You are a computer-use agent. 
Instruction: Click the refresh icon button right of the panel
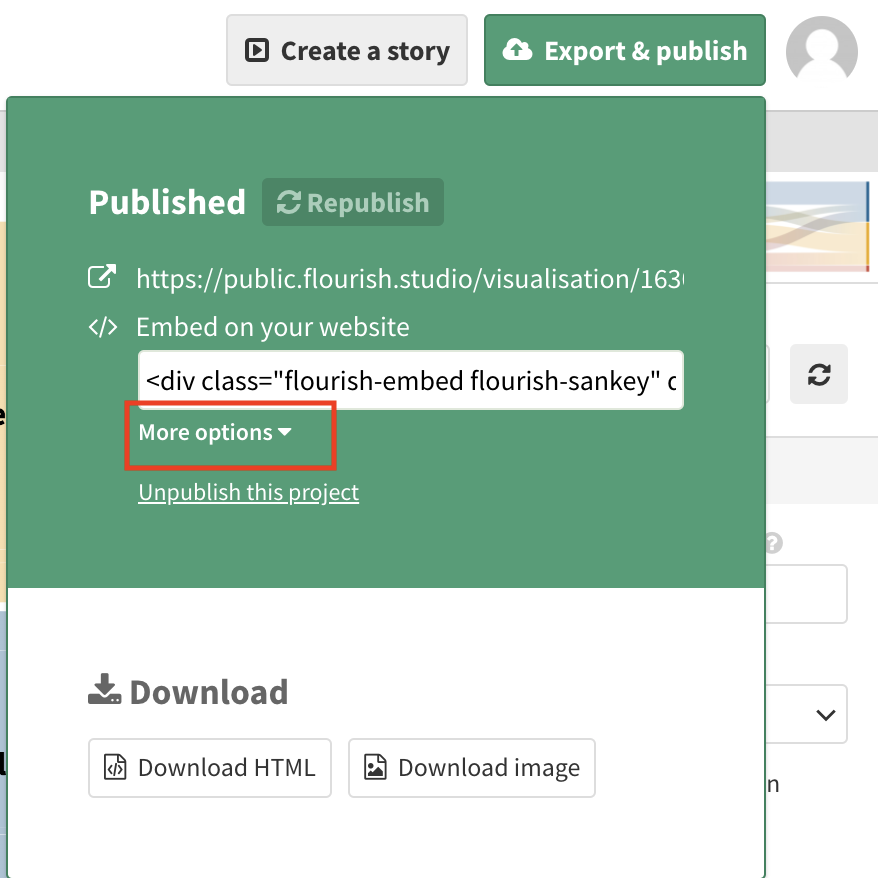click(x=818, y=375)
